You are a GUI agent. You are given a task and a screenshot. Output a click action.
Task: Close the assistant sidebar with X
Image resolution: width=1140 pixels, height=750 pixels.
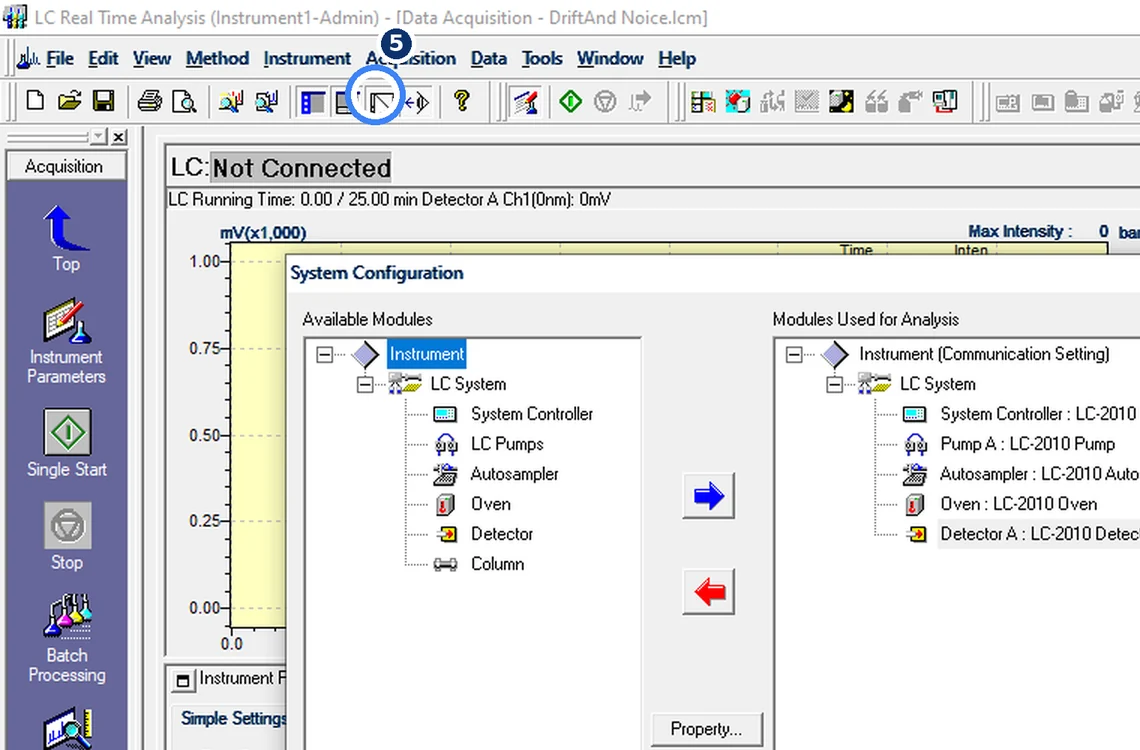click(119, 137)
